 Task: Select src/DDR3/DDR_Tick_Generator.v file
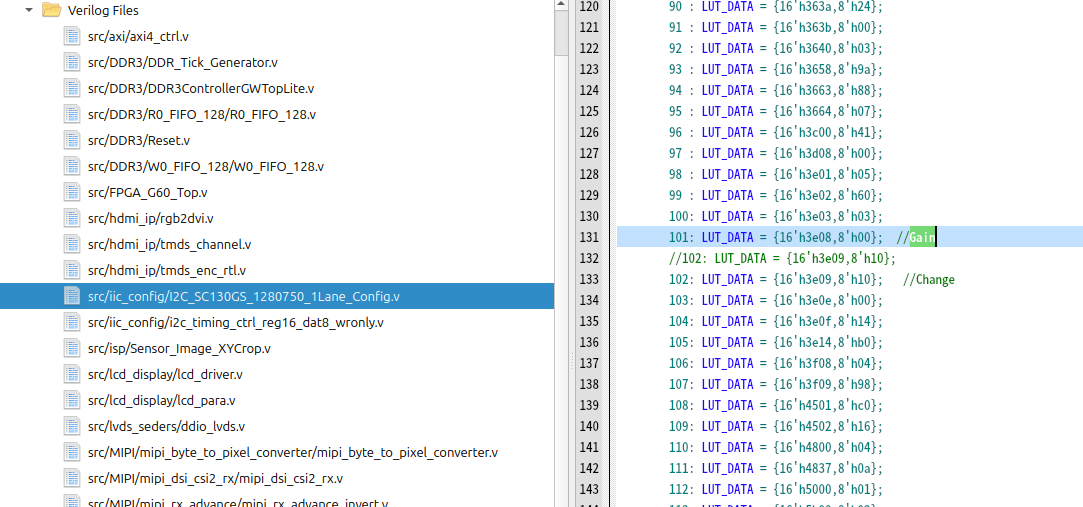183,62
